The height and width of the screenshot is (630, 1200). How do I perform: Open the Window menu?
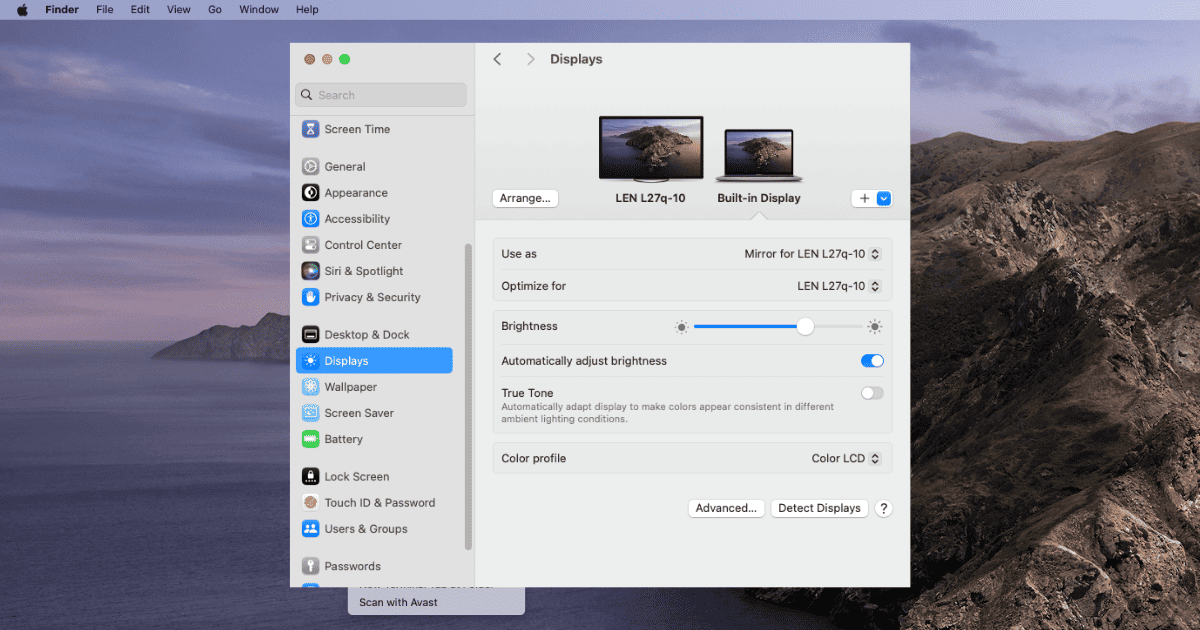click(259, 10)
